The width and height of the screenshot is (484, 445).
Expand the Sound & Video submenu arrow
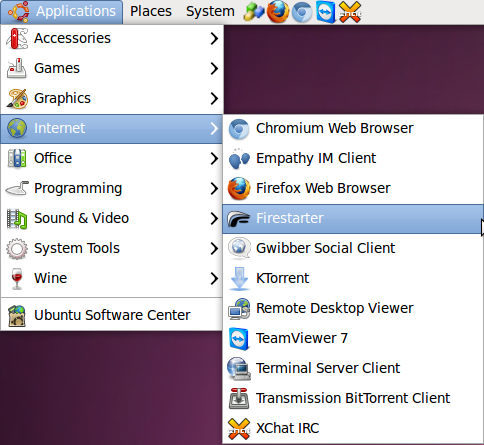(214, 219)
